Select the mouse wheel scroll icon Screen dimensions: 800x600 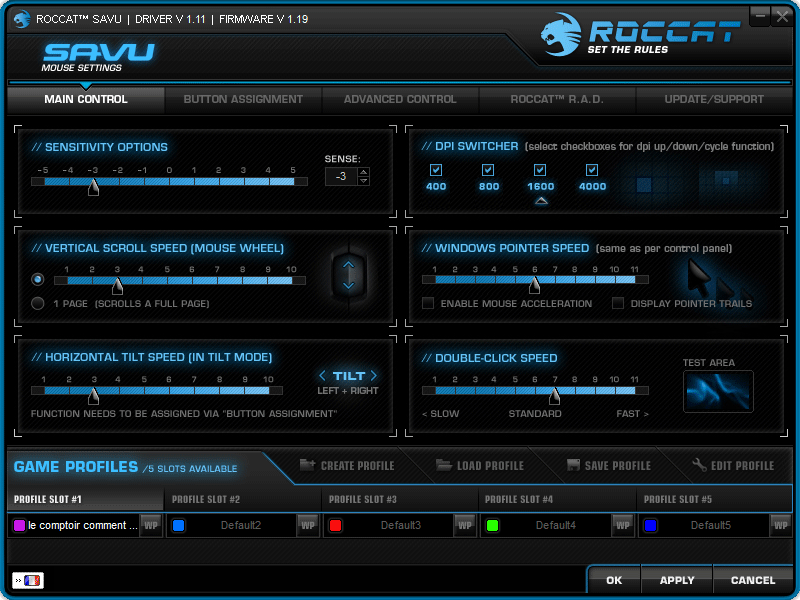[348, 276]
